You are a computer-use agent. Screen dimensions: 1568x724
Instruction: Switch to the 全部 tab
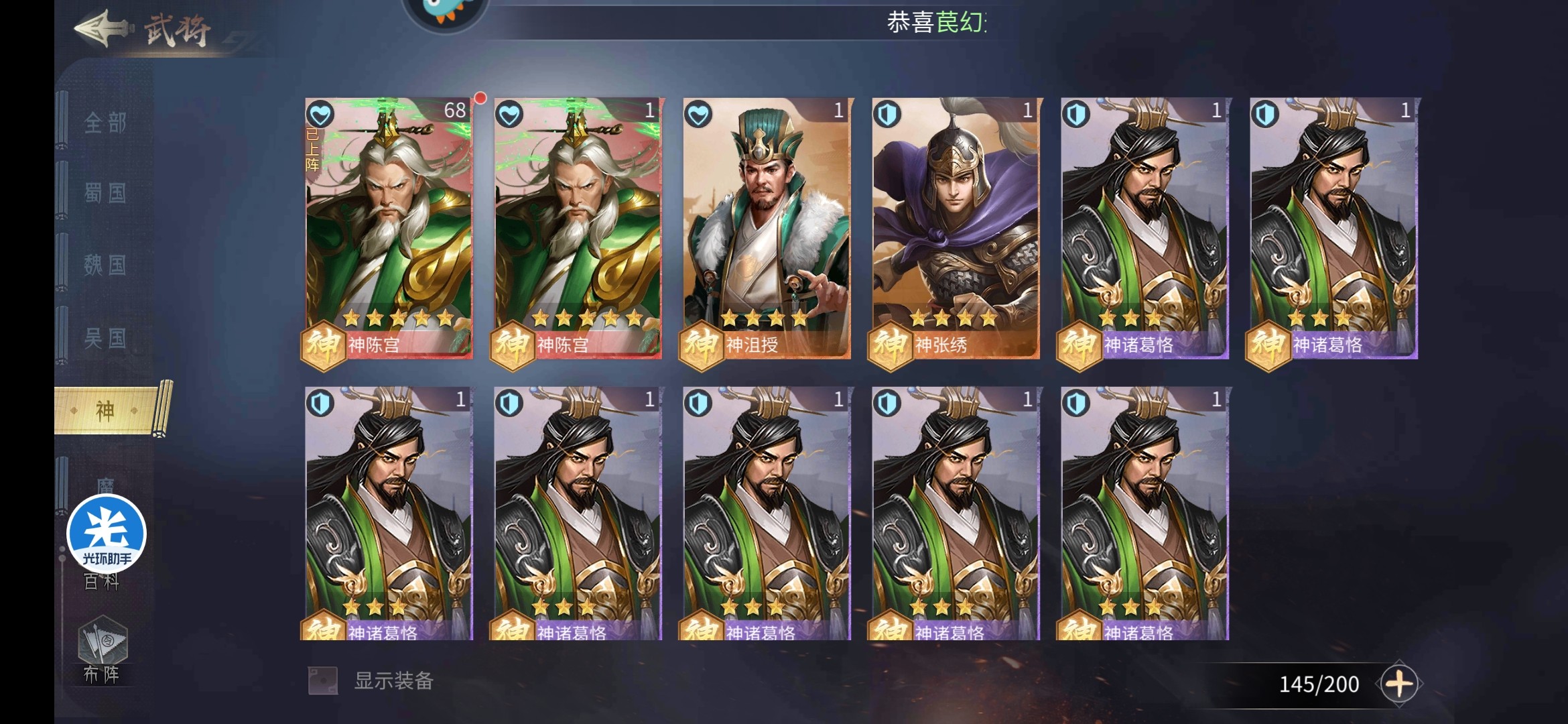(x=105, y=123)
